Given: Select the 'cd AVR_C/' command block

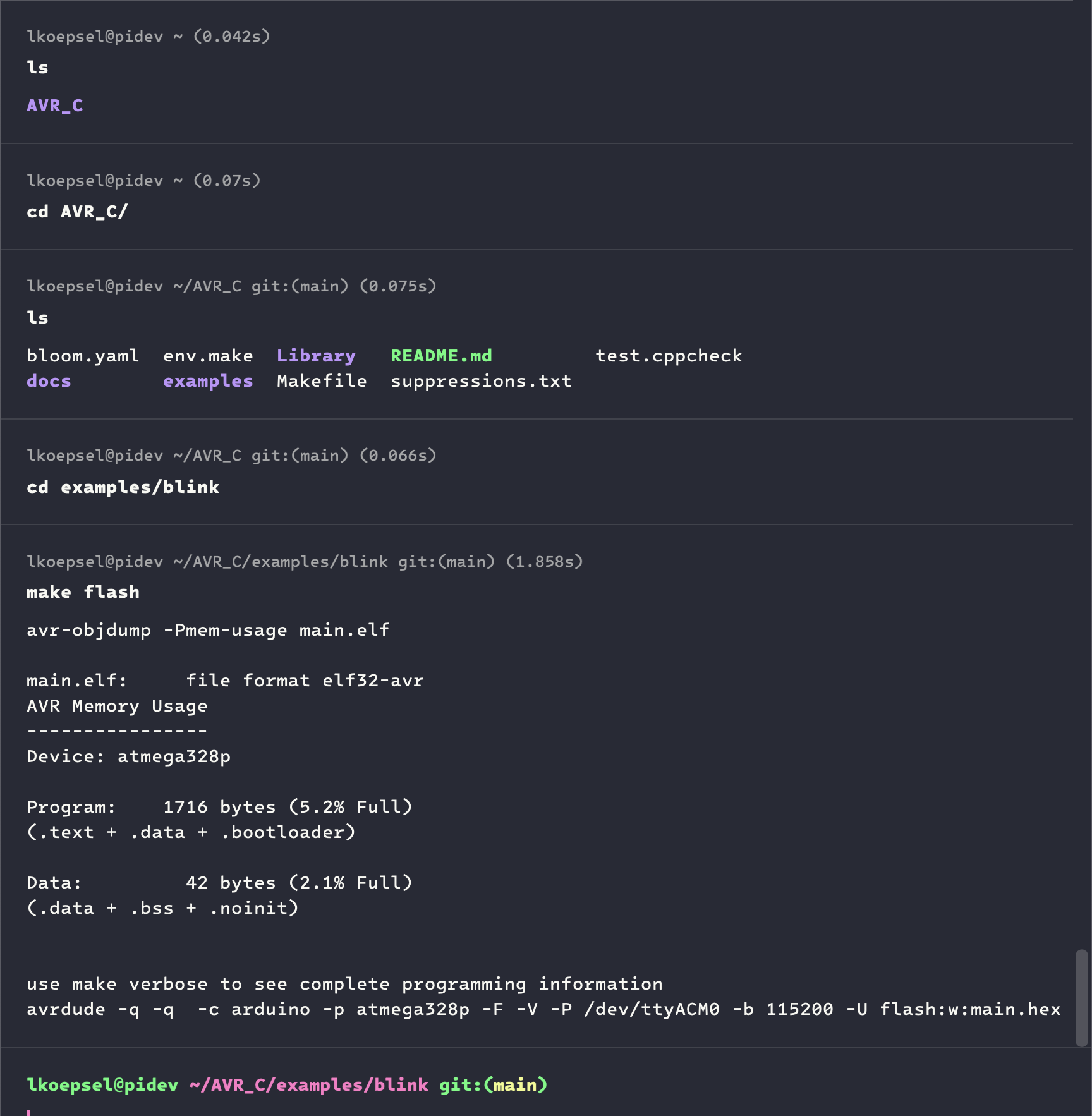Looking at the screenshot, I should click(x=537, y=197).
